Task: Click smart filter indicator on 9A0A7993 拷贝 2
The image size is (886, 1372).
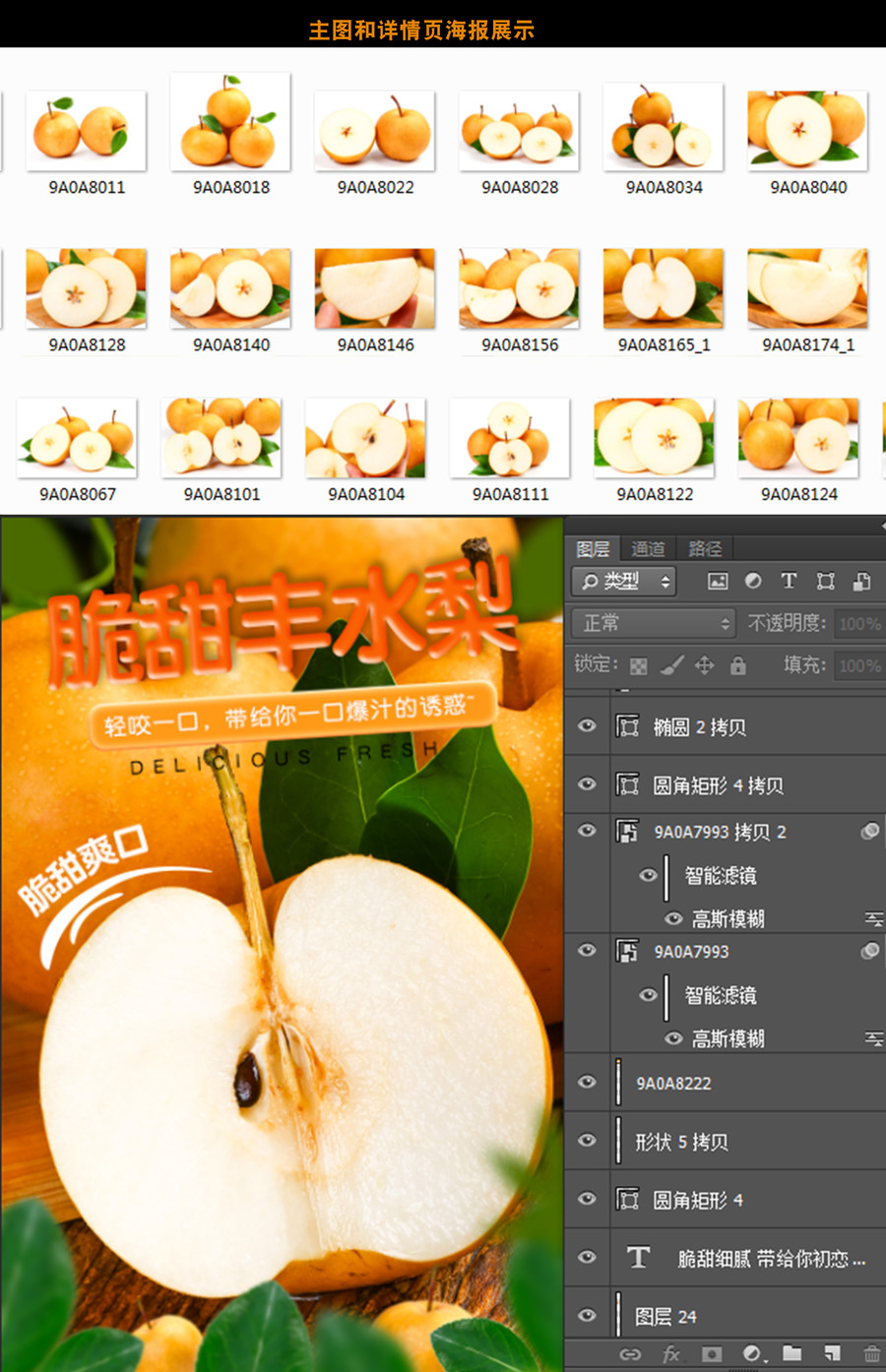Action: 870,832
